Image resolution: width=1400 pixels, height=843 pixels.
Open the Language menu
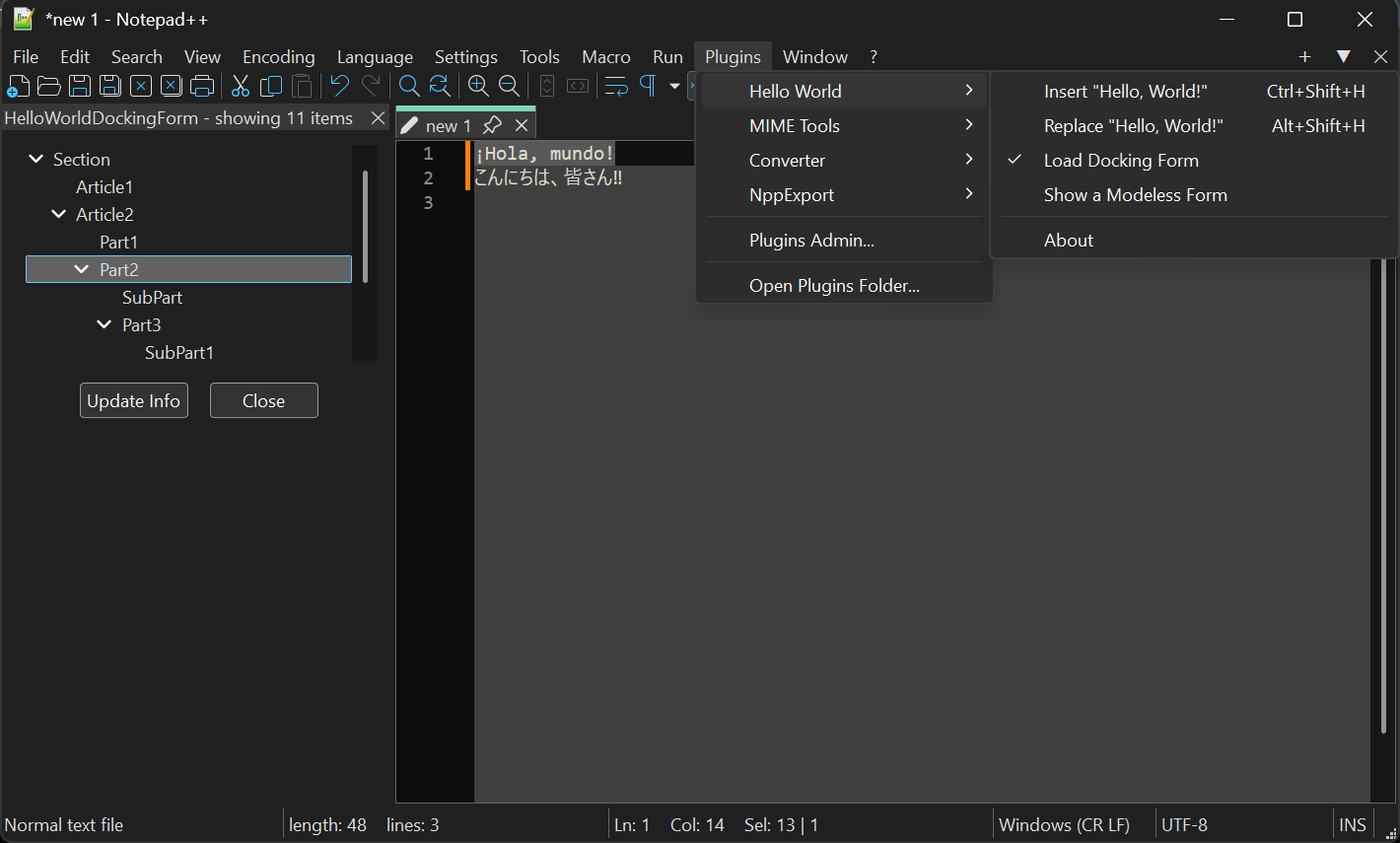375,57
